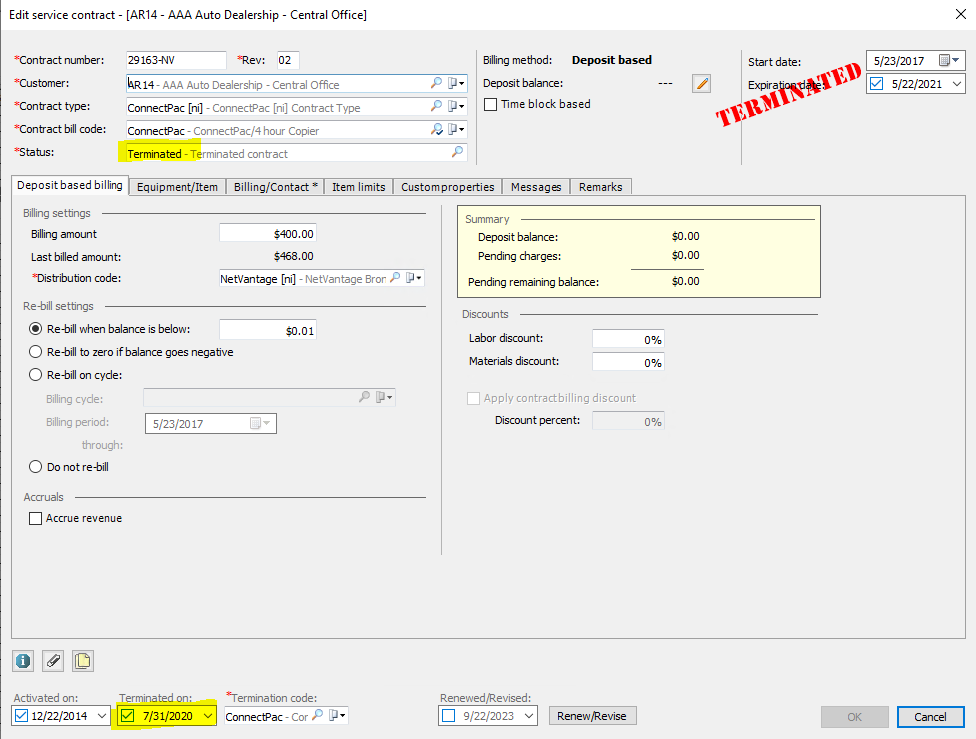Expand the Activated on date dropdown
976x739 pixels.
(101, 716)
